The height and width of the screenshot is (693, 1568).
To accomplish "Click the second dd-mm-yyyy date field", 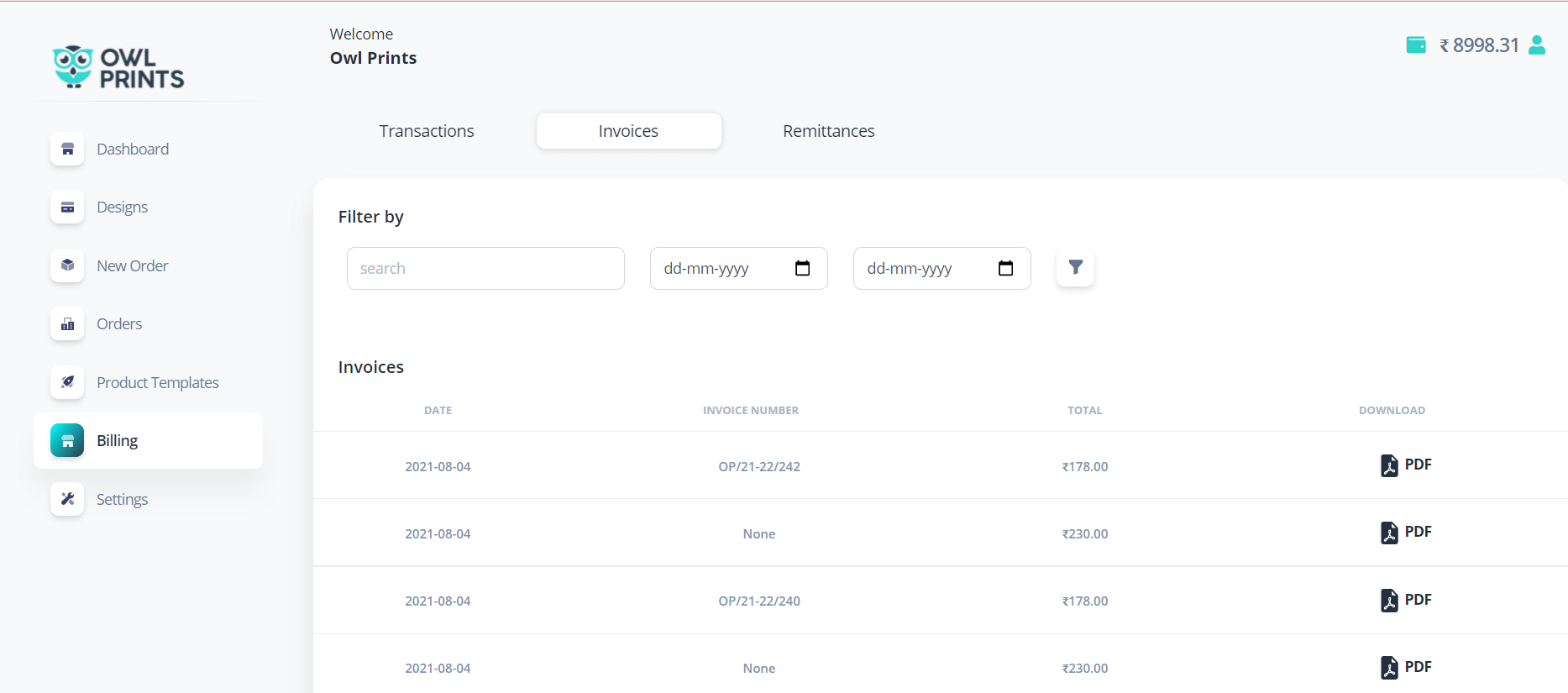I will (942, 268).
